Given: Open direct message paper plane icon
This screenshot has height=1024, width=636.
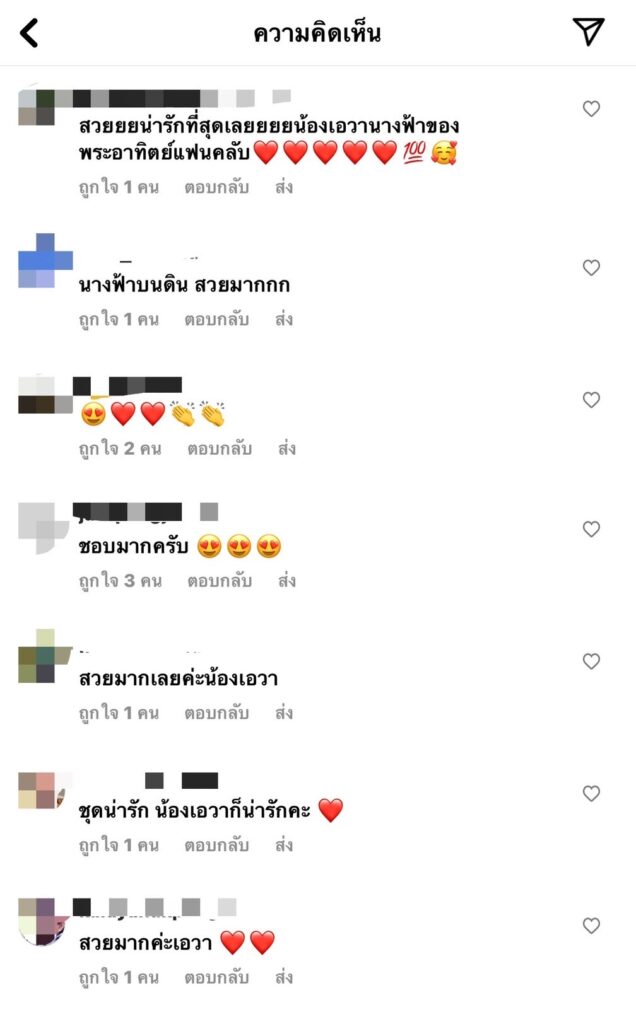Looking at the screenshot, I should 588,31.
